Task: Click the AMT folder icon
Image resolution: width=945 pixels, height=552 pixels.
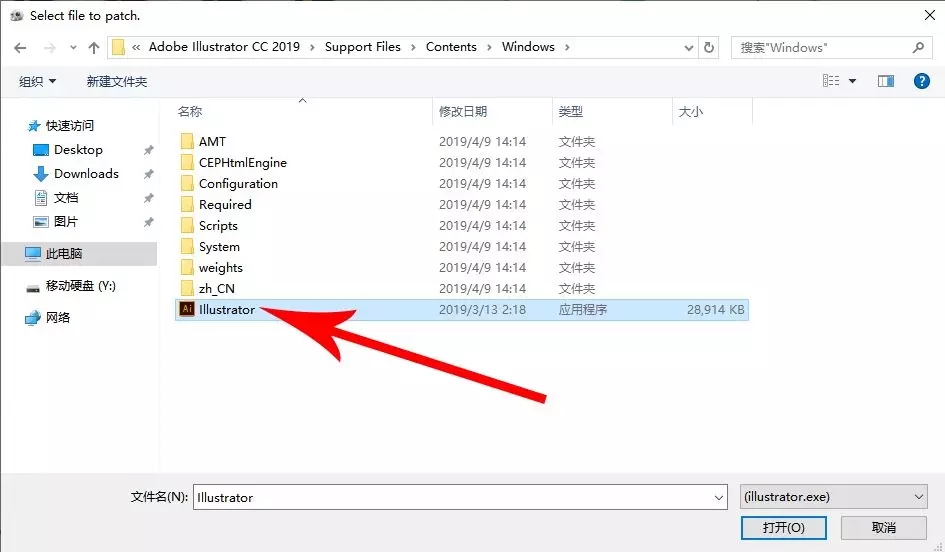Action: click(187, 142)
